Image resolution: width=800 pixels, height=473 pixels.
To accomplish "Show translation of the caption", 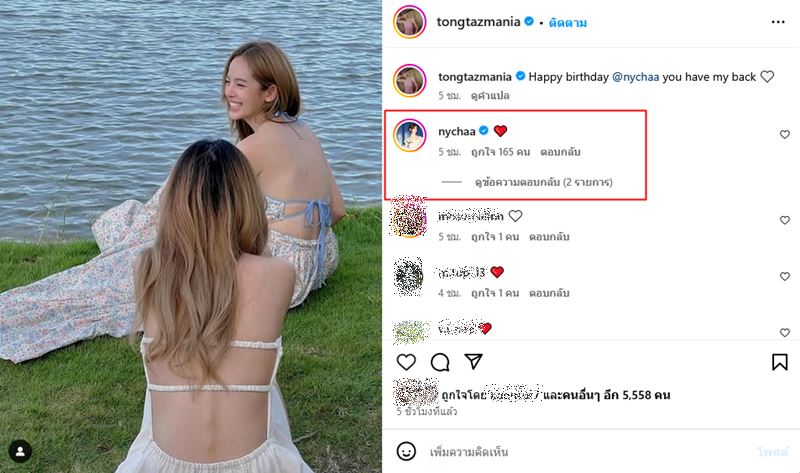I will pos(486,96).
